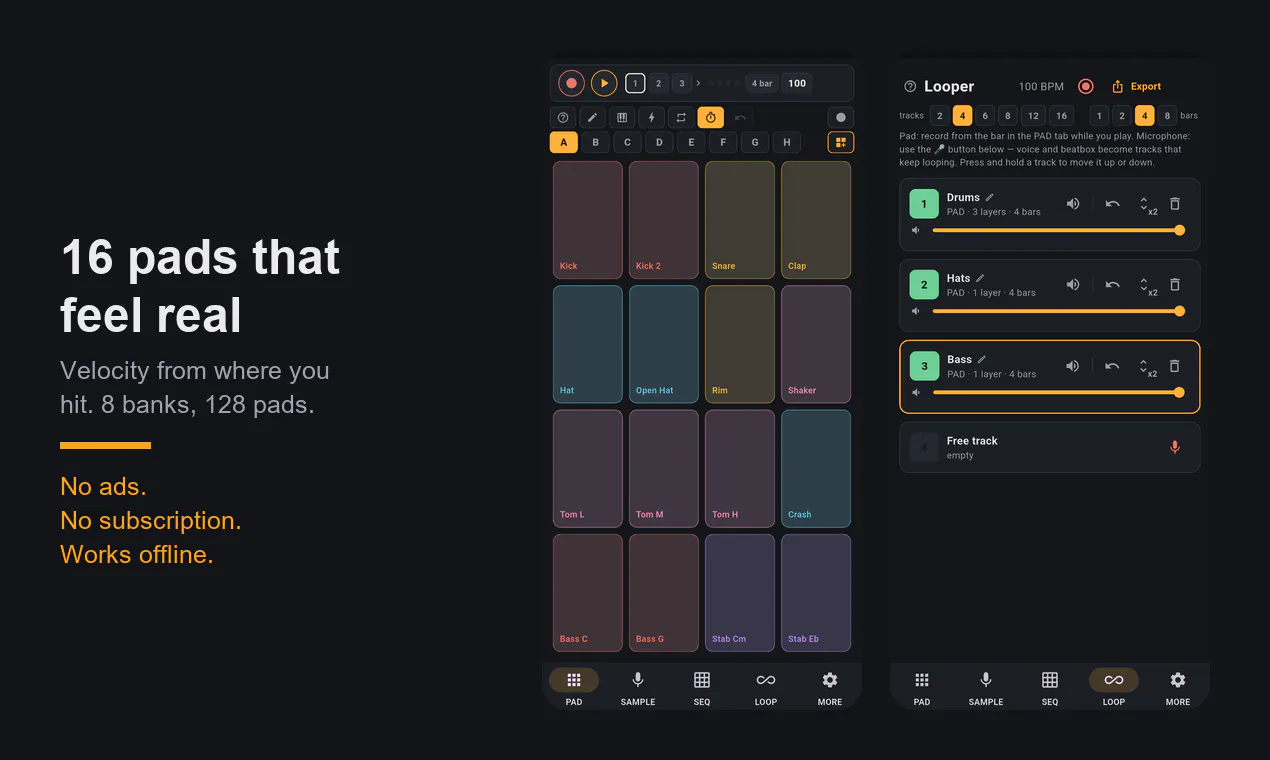The width and height of the screenshot is (1270, 760).
Task: Hit the Open Hat pad
Action: 664,344
